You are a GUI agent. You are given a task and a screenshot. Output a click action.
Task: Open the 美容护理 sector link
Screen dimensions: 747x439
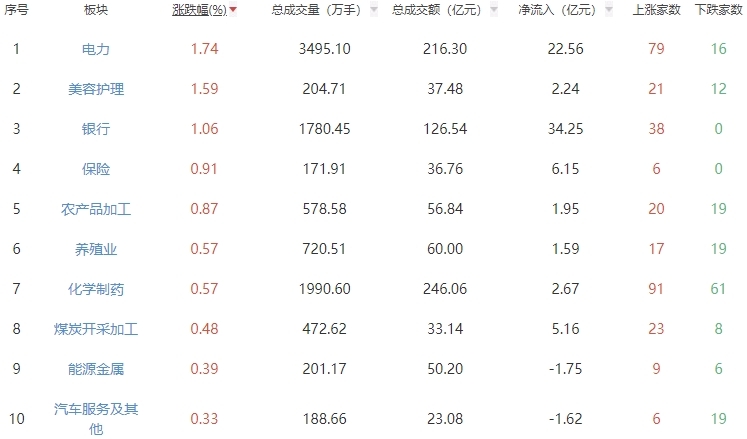click(96, 89)
